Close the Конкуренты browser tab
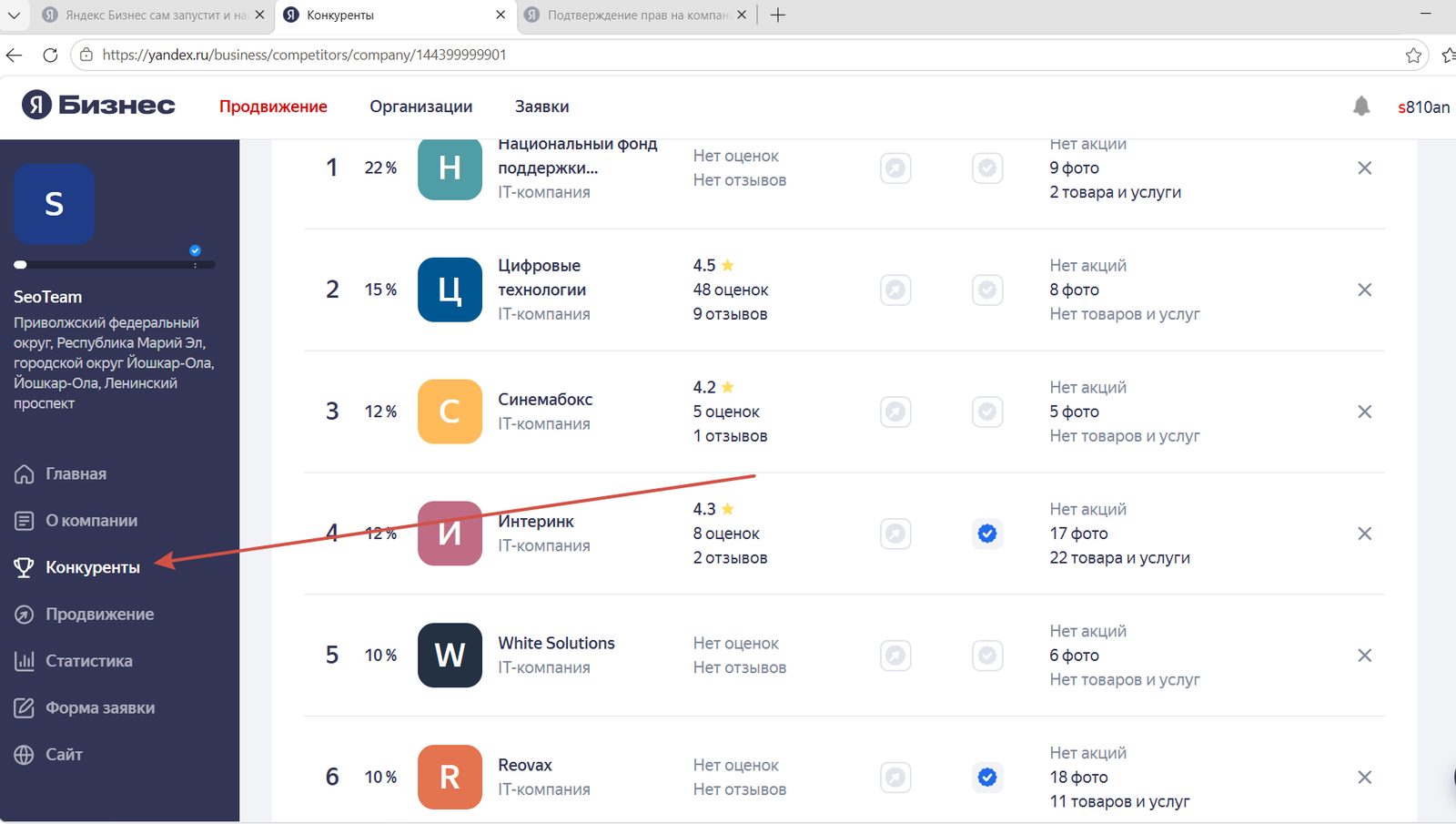Image resolution: width=1456 pixels, height=824 pixels. pyautogui.click(x=500, y=15)
